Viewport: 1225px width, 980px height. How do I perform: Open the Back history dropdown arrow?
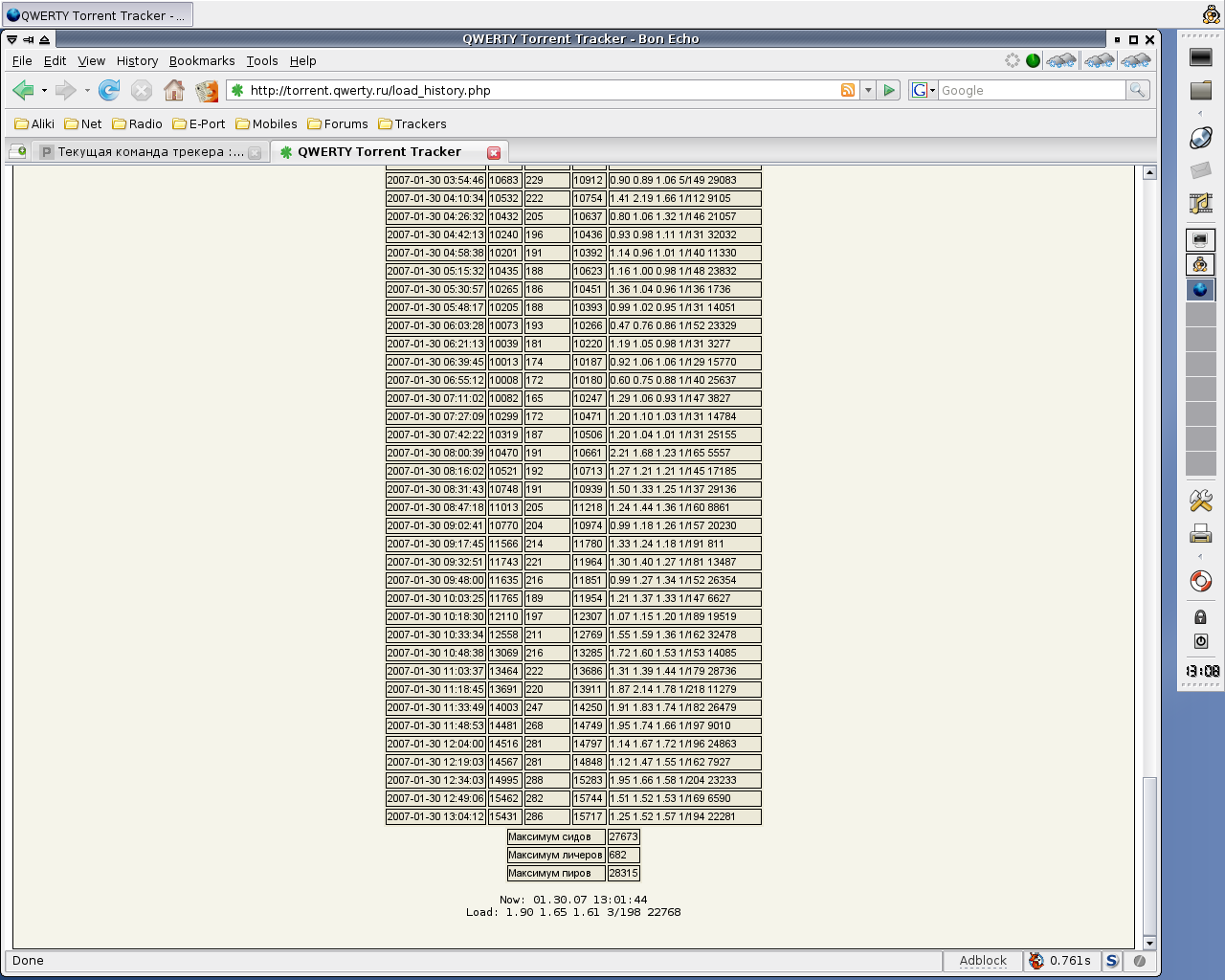44,91
